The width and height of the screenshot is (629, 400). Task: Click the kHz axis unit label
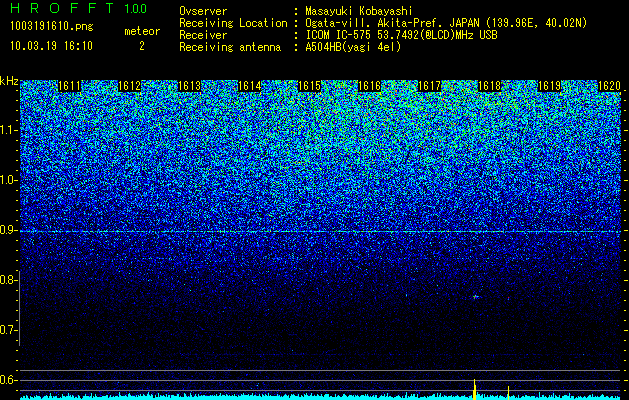(x=9, y=81)
